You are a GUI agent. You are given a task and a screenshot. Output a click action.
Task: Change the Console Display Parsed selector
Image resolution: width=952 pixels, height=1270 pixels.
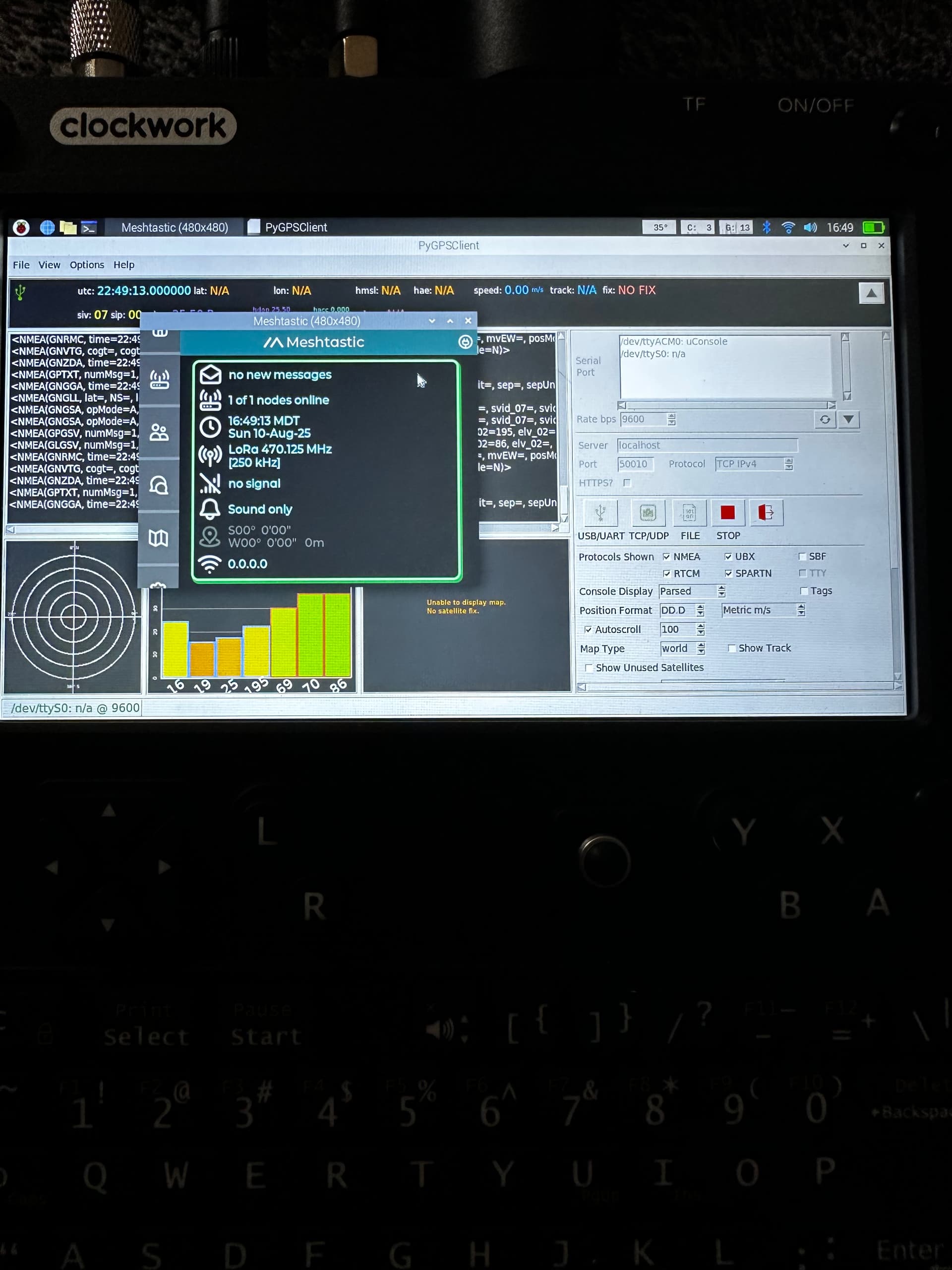click(692, 591)
